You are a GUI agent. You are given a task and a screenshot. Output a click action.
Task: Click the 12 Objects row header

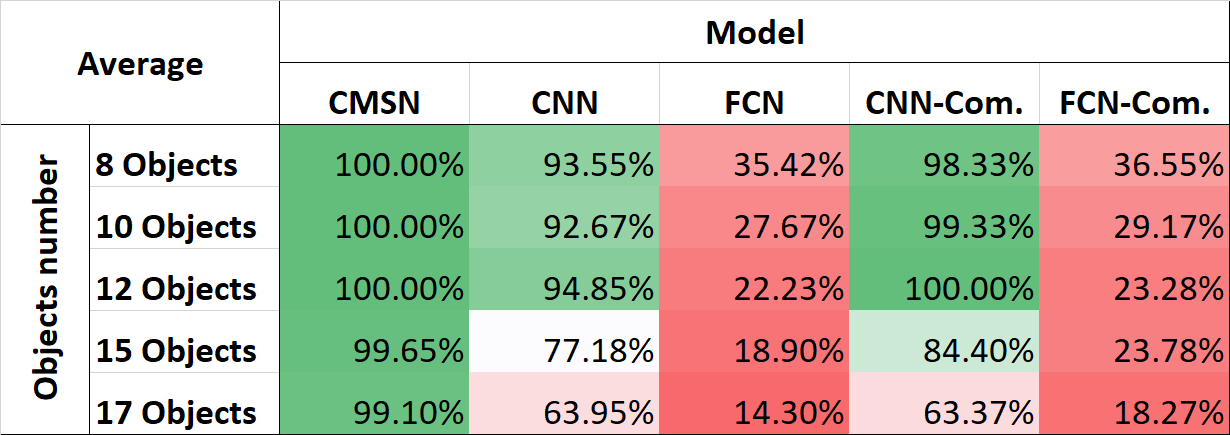tap(184, 289)
